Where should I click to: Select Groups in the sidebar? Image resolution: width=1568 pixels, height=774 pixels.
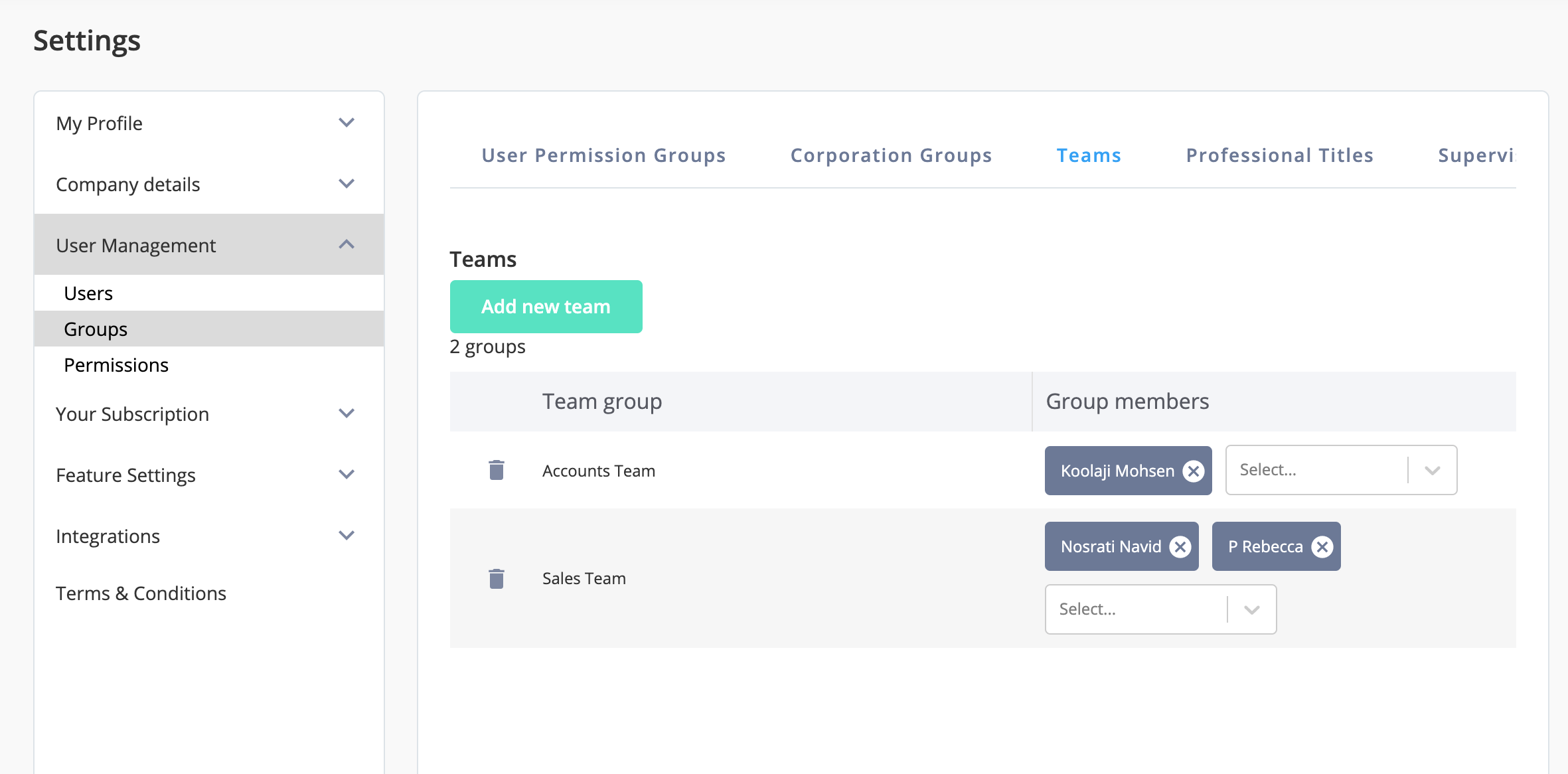point(208,329)
